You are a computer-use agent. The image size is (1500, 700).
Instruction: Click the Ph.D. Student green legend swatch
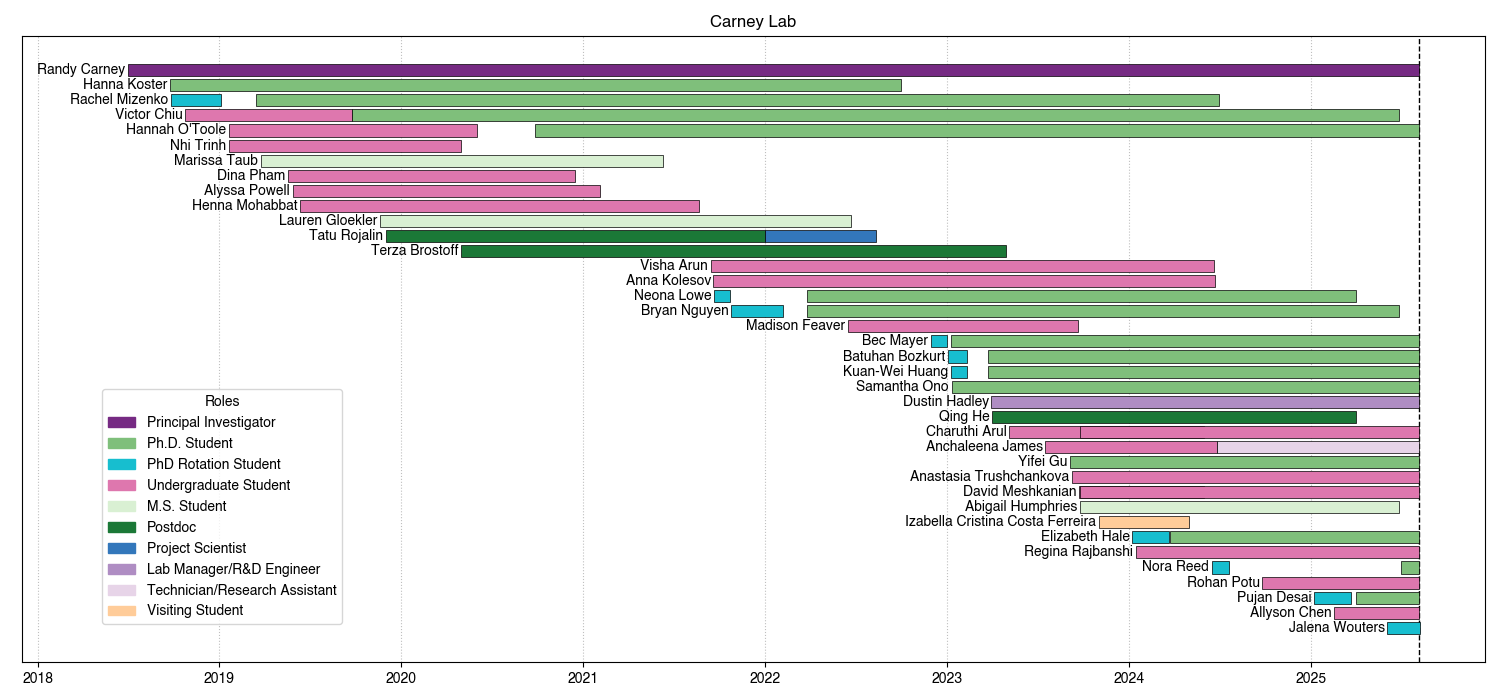[x=122, y=443]
